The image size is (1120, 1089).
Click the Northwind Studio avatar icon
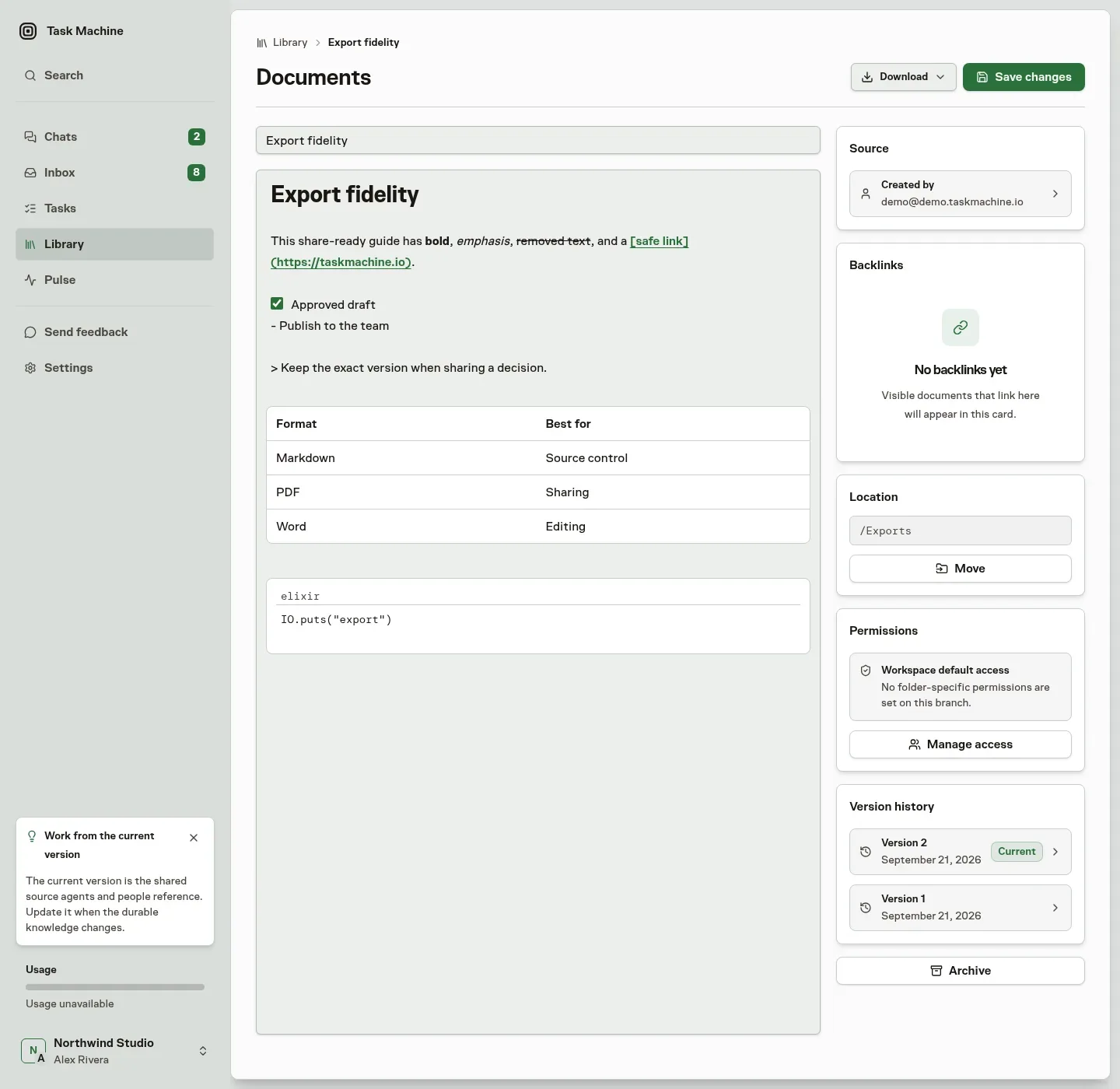click(x=33, y=1051)
